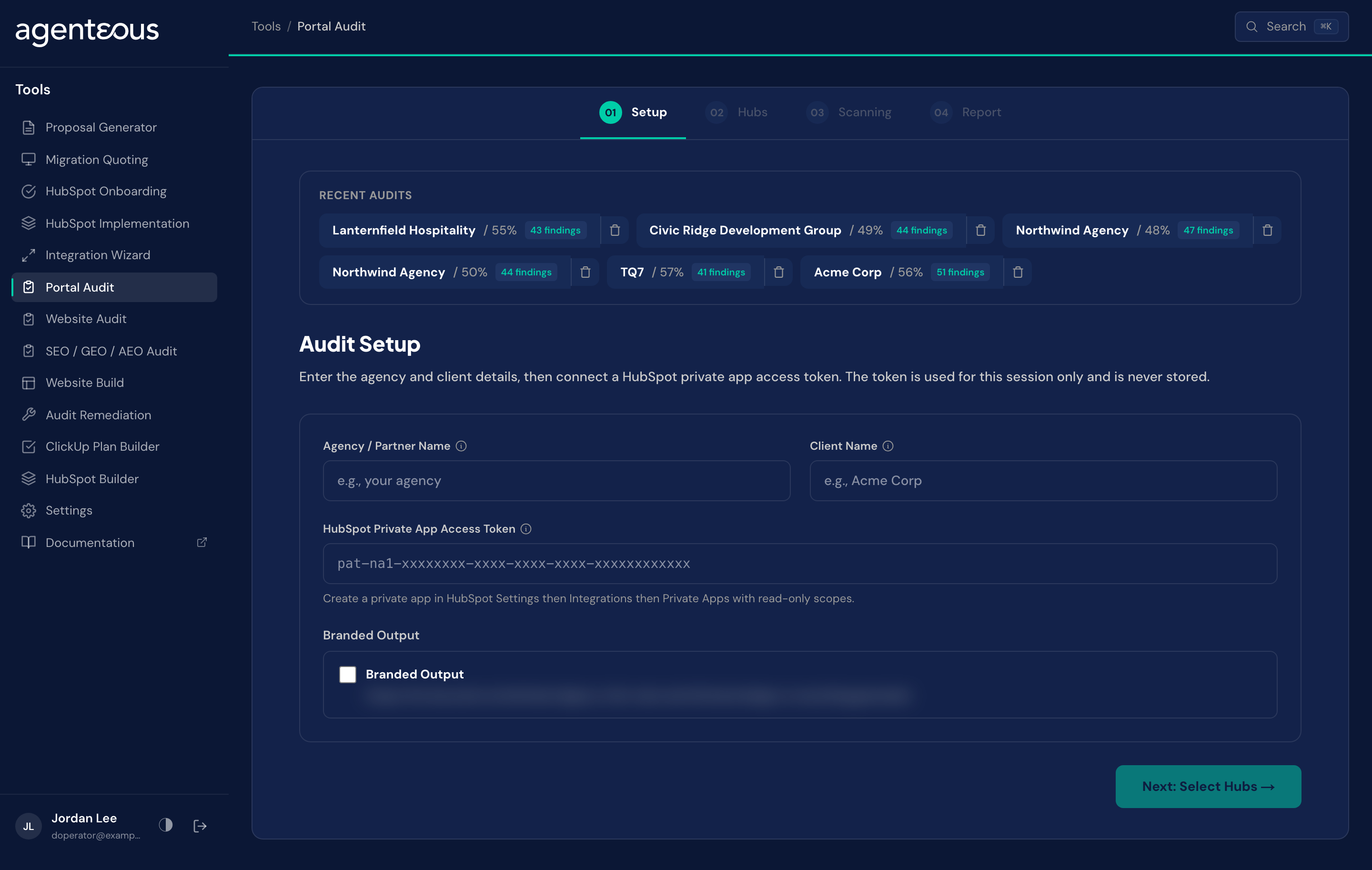Click the JL user avatar
1372x870 pixels.
[29, 826]
